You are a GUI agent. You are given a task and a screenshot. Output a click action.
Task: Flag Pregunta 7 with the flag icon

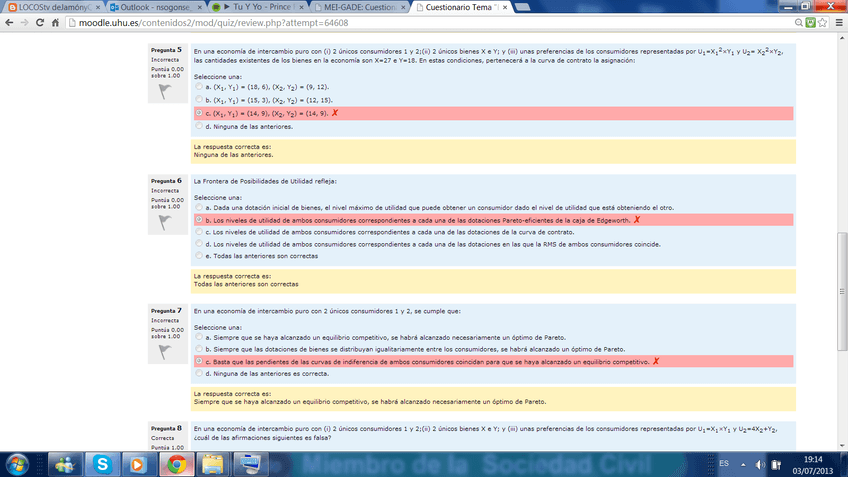coord(165,352)
